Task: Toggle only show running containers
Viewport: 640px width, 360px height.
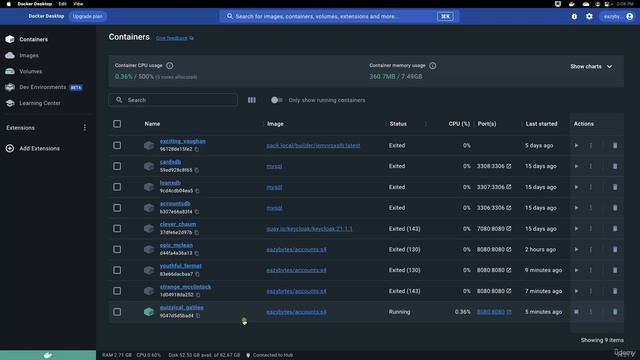Action: pos(276,100)
